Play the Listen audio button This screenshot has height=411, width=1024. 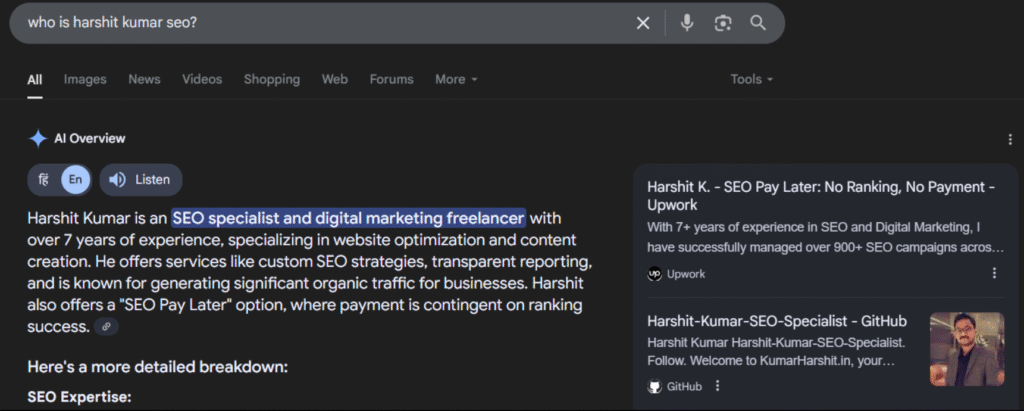pyautogui.click(x=140, y=180)
